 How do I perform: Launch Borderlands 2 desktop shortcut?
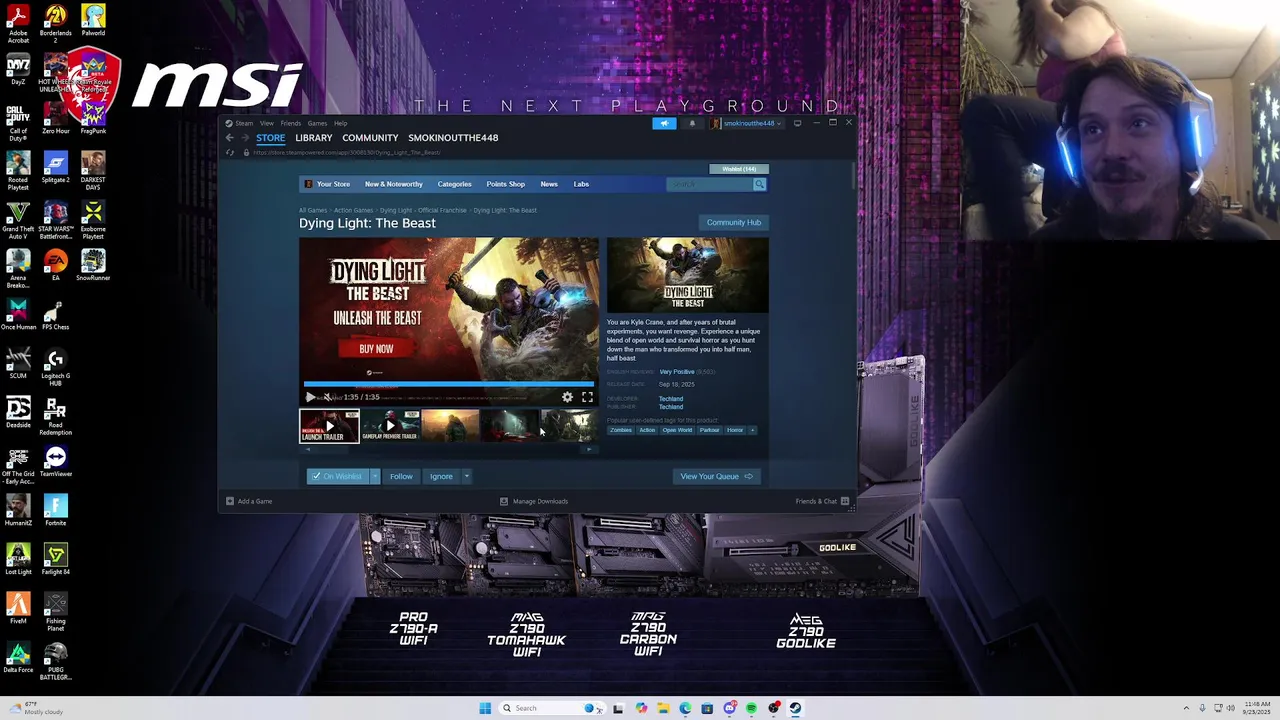click(x=55, y=22)
